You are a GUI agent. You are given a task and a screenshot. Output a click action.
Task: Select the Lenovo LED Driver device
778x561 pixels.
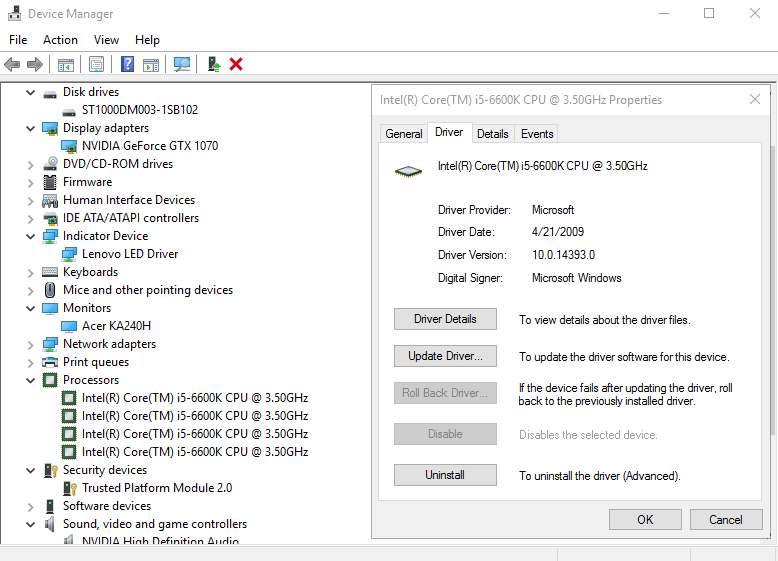coord(130,254)
